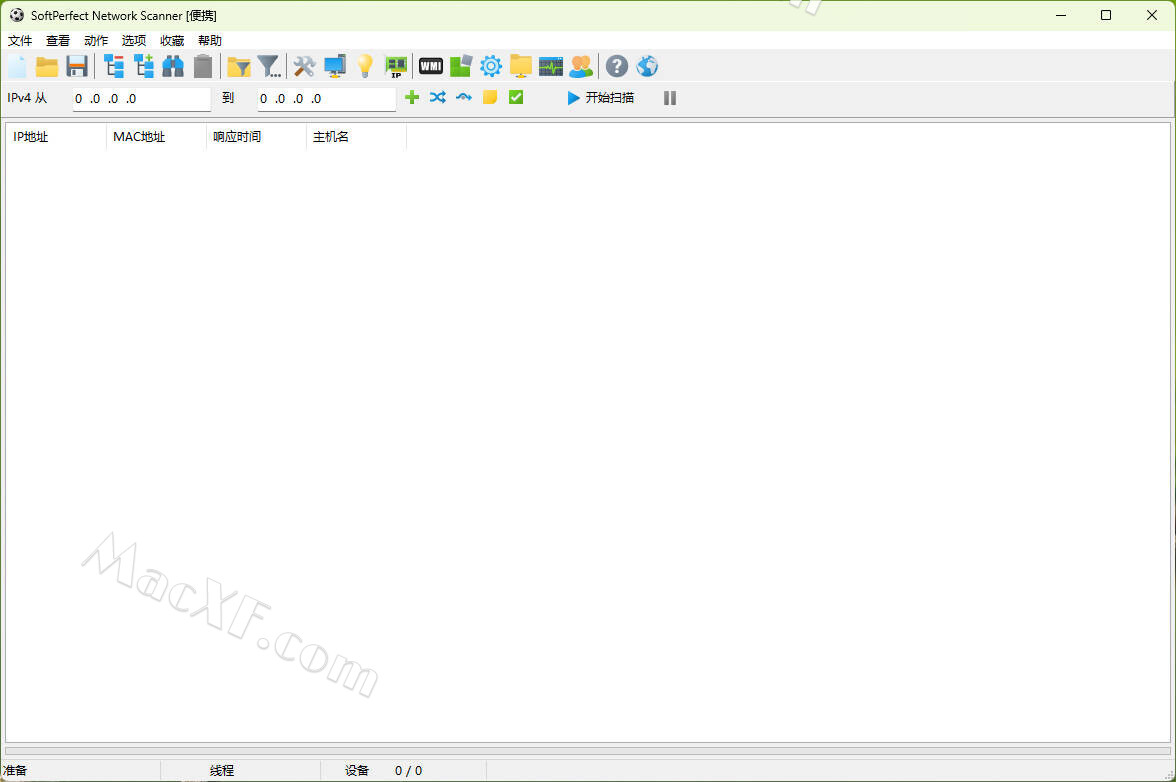Image resolution: width=1176 pixels, height=782 pixels.
Task: Click the blue gear icon
Action: pyautogui.click(x=490, y=67)
